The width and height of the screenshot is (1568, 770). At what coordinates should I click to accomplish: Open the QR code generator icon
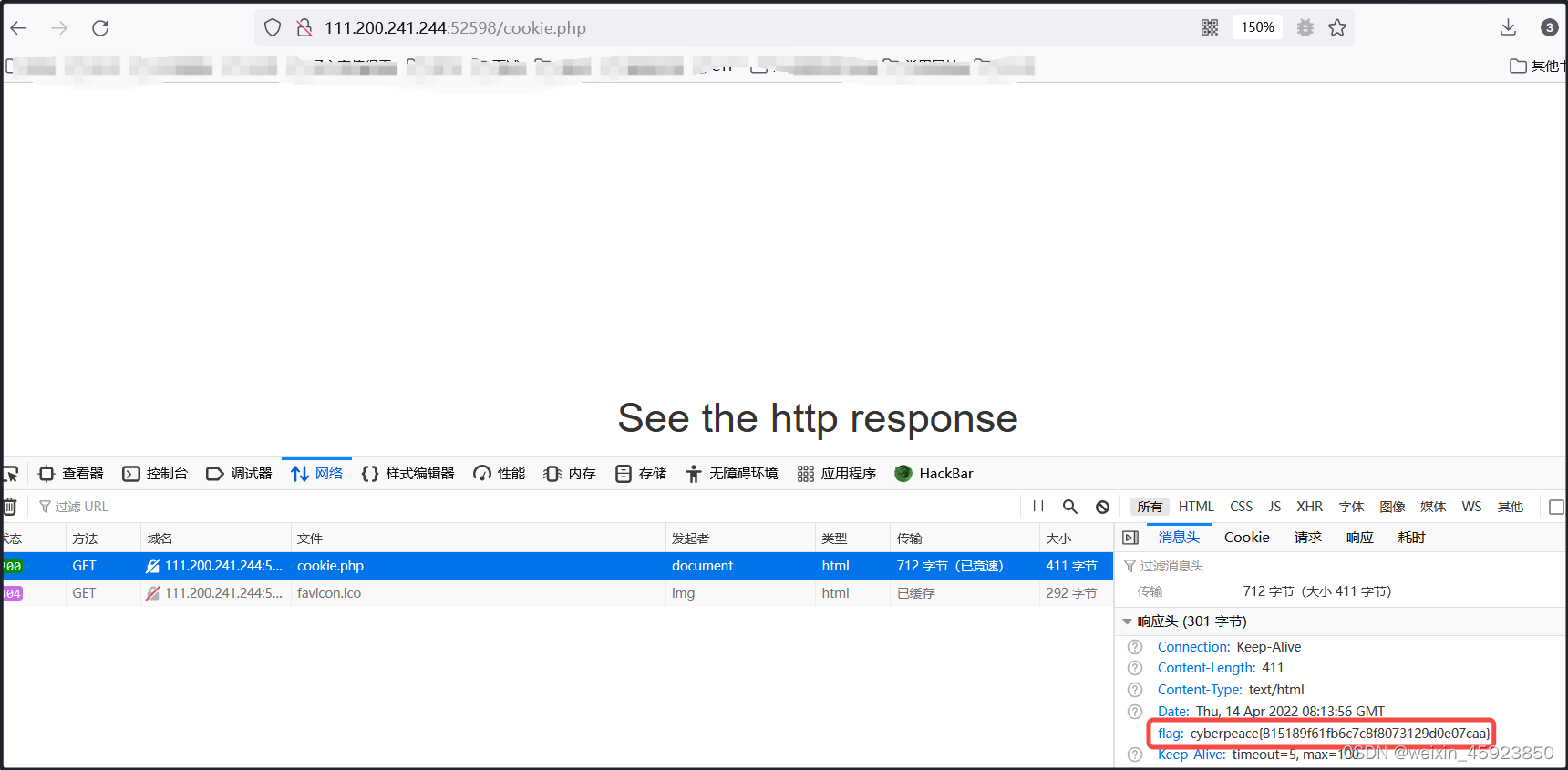[1210, 27]
